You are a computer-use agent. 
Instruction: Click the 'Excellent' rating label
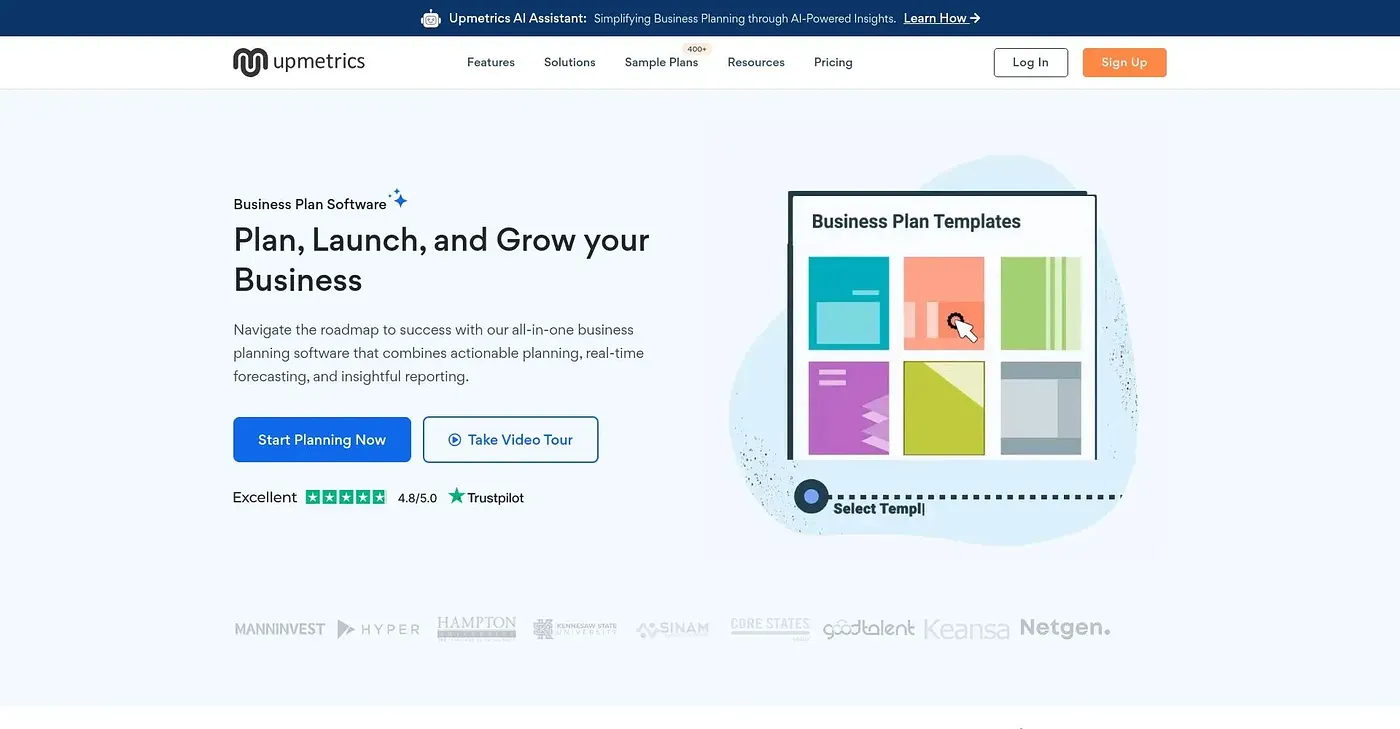point(265,497)
